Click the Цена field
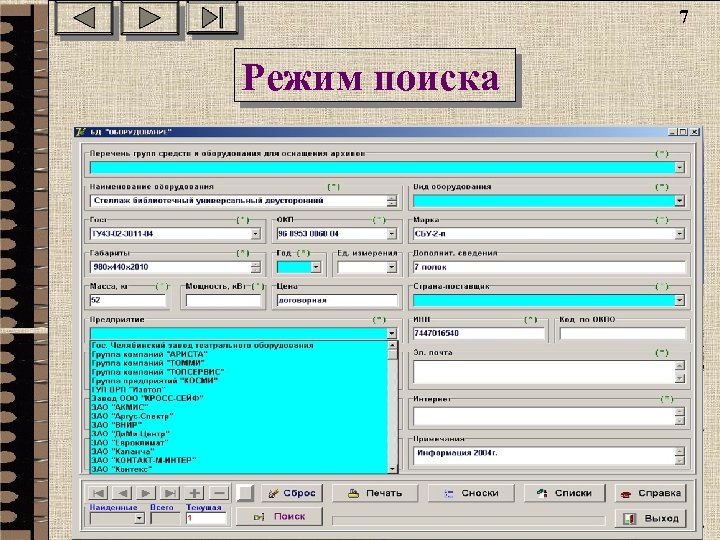 337,300
